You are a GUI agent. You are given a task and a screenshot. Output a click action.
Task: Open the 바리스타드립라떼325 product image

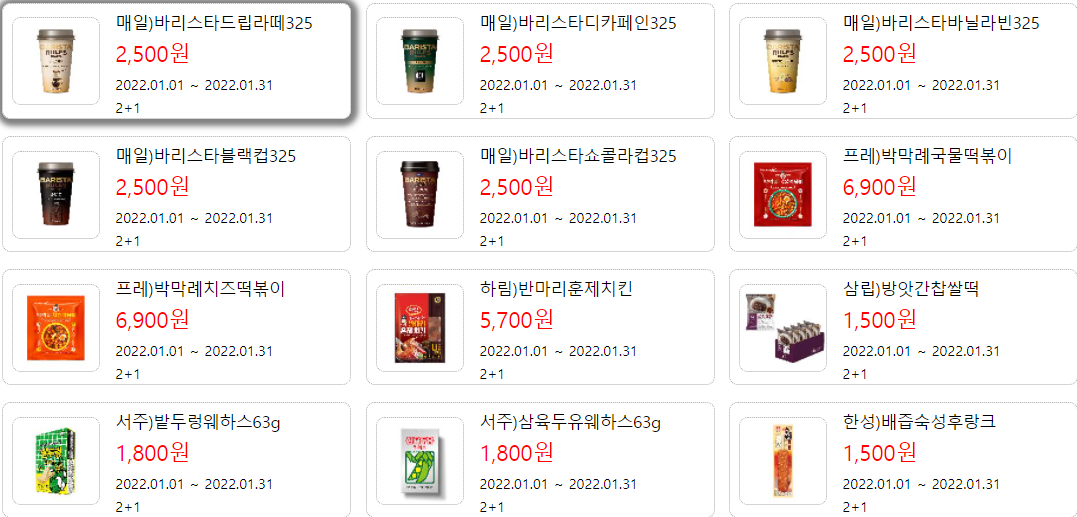point(56,61)
